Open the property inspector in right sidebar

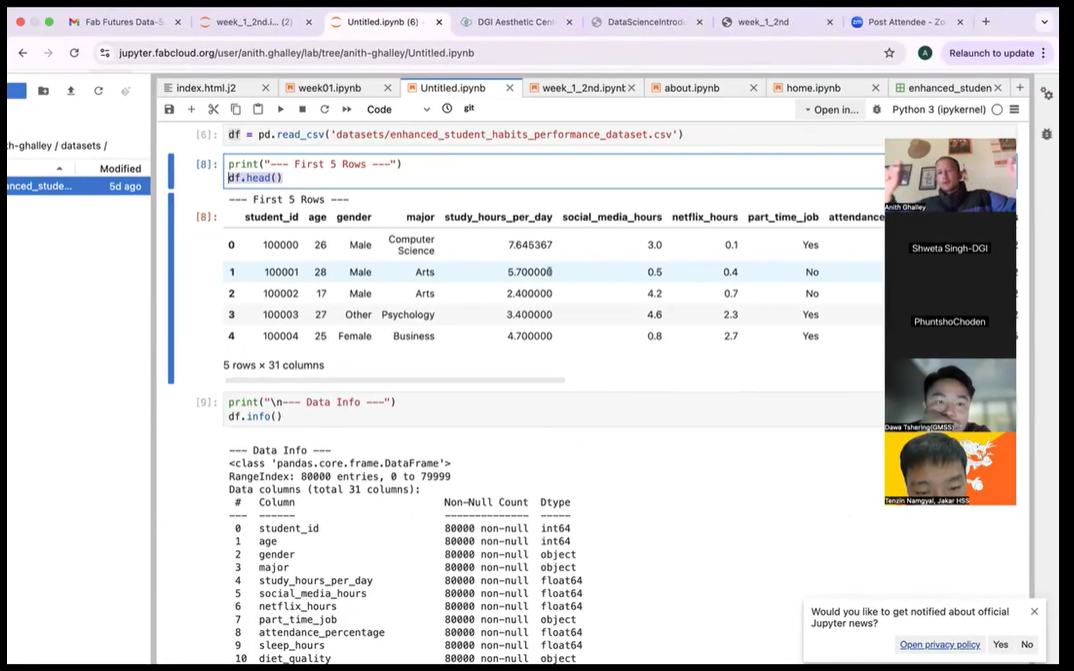[x=1046, y=94]
